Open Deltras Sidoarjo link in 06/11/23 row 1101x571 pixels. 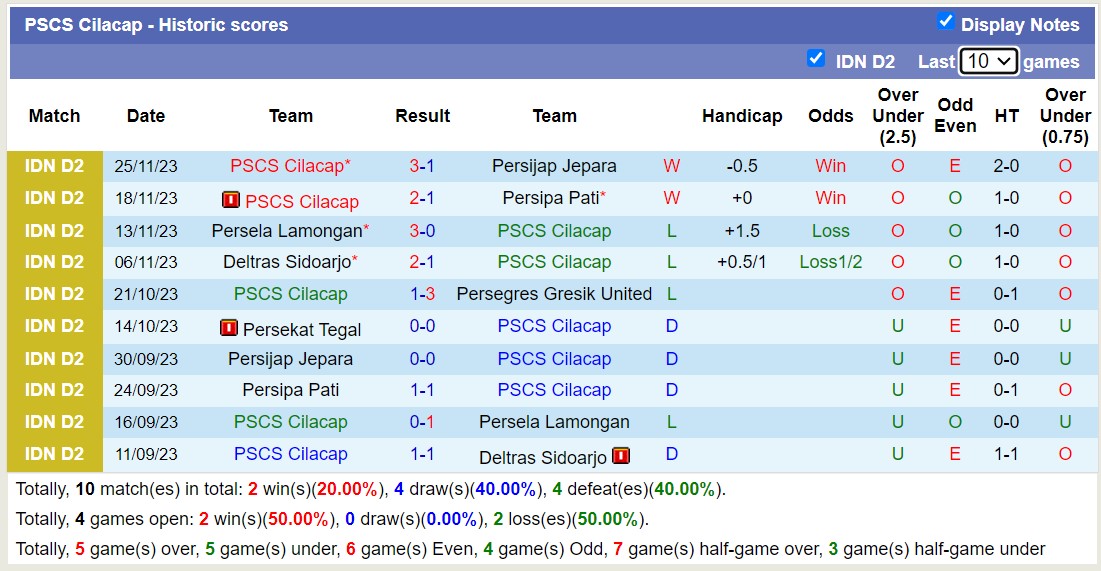coord(285,262)
